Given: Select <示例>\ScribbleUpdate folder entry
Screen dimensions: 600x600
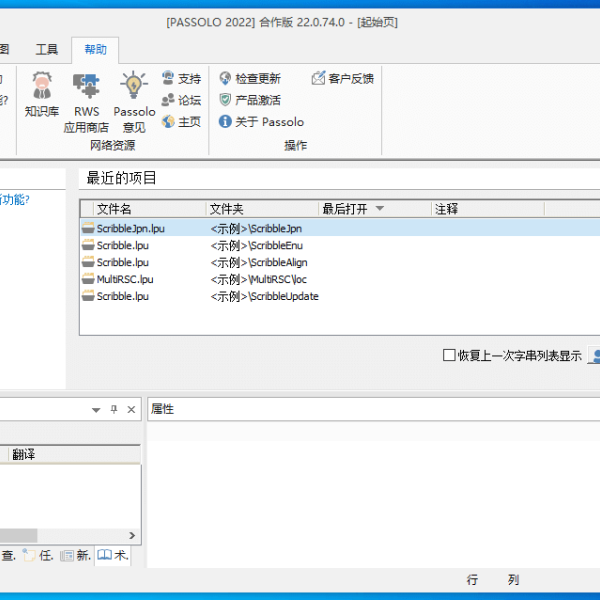Looking at the screenshot, I should 264,296.
